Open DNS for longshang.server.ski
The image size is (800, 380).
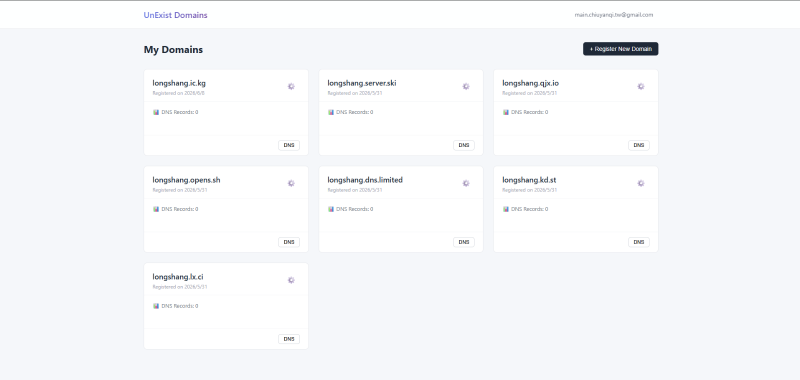[x=464, y=145]
